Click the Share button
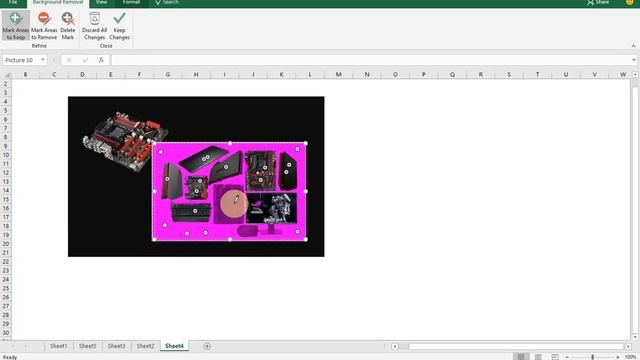Image resolution: width=640 pixels, height=360 pixels. 598,2
